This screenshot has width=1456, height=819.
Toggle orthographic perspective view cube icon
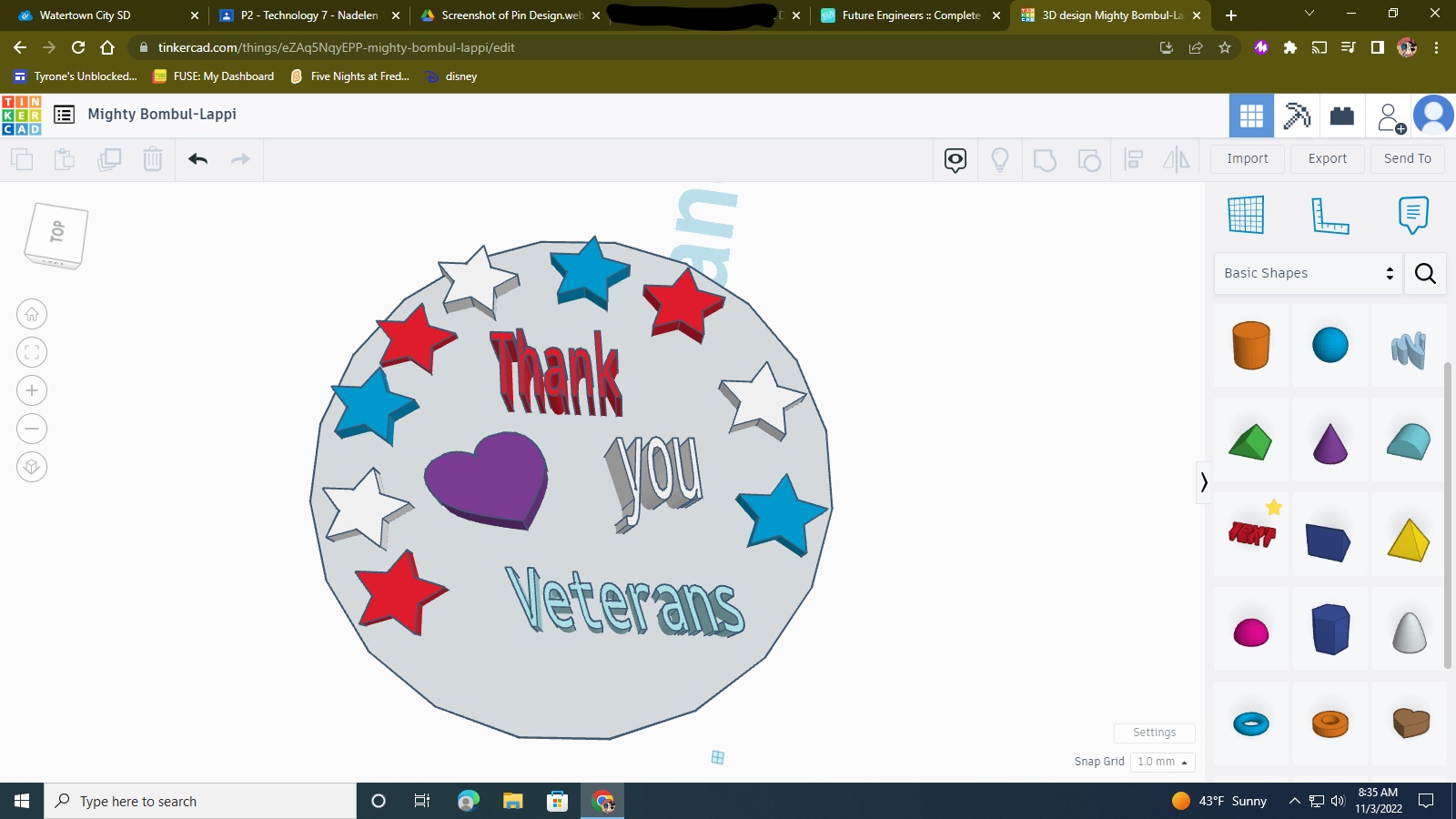click(x=32, y=467)
